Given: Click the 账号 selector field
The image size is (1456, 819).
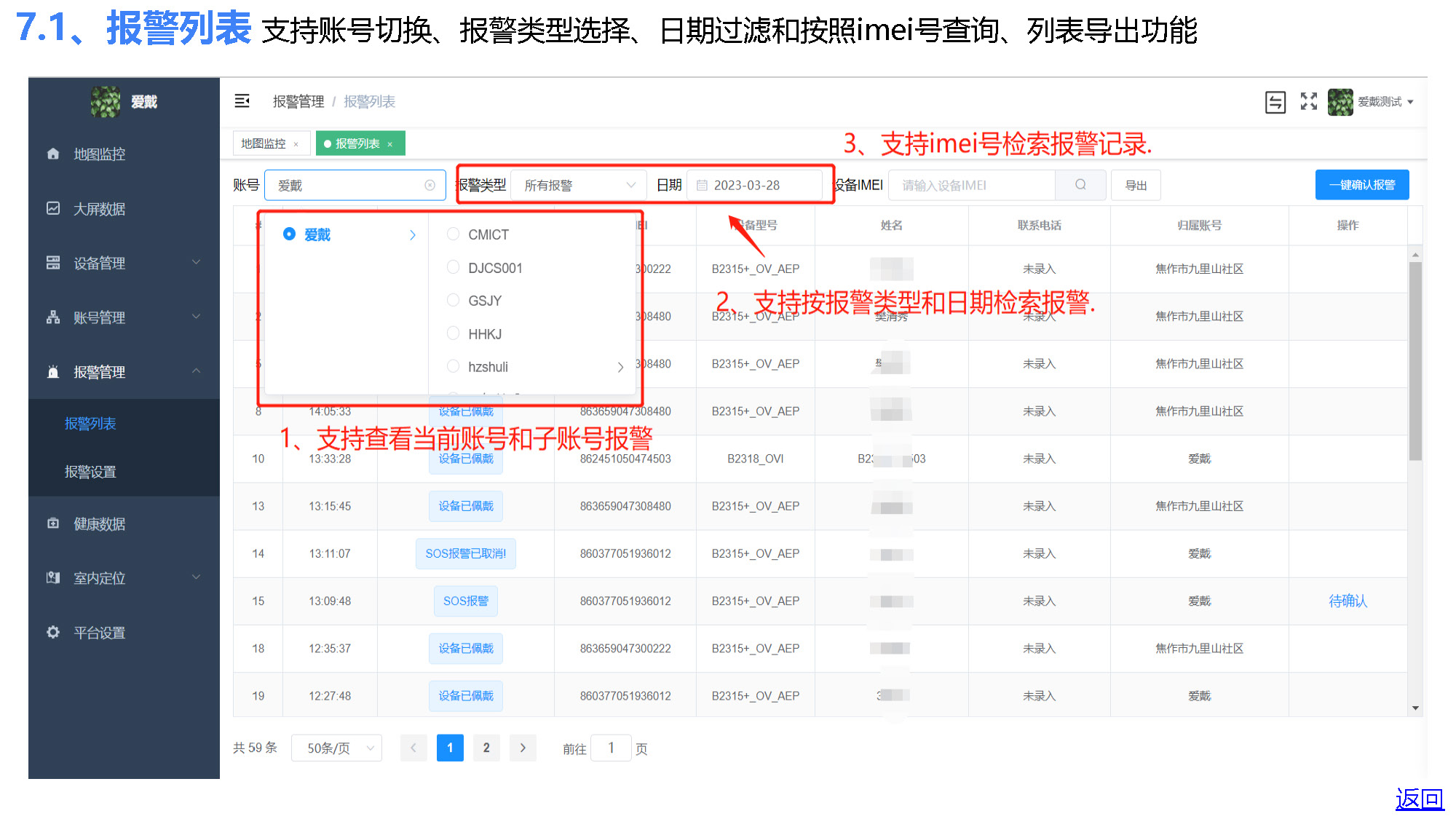Looking at the screenshot, I should [x=355, y=185].
